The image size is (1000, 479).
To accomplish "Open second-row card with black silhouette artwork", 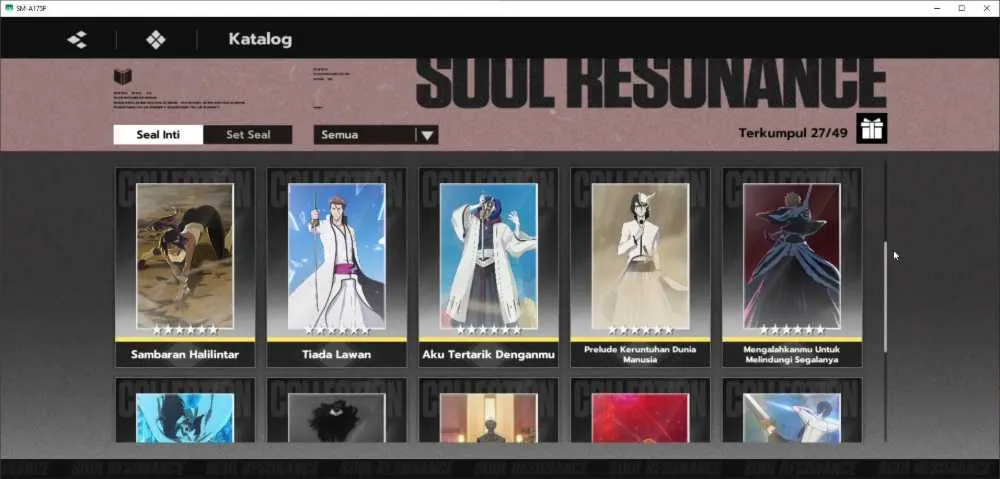I will [337, 410].
